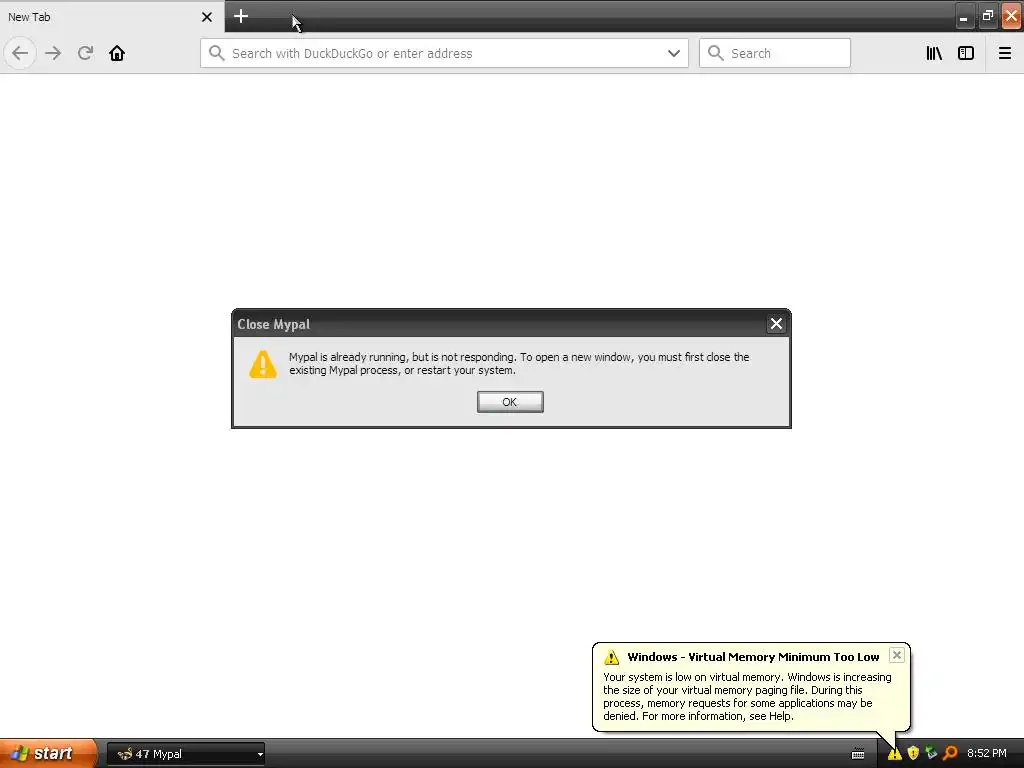The height and width of the screenshot is (768, 1024).
Task: Click the Virtual Memory balloon warning icon
Action: click(611, 657)
